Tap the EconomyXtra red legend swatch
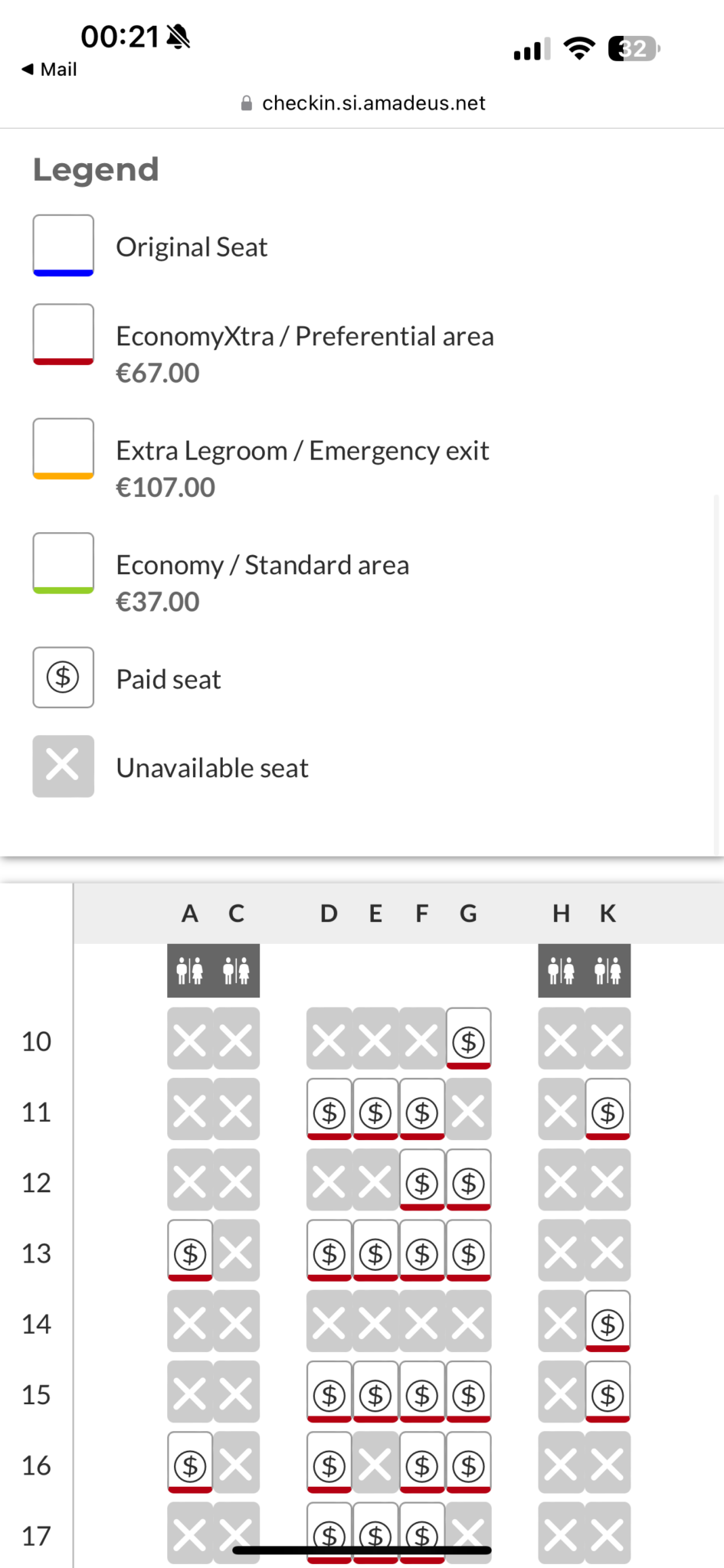724x1568 pixels. tap(64, 335)
